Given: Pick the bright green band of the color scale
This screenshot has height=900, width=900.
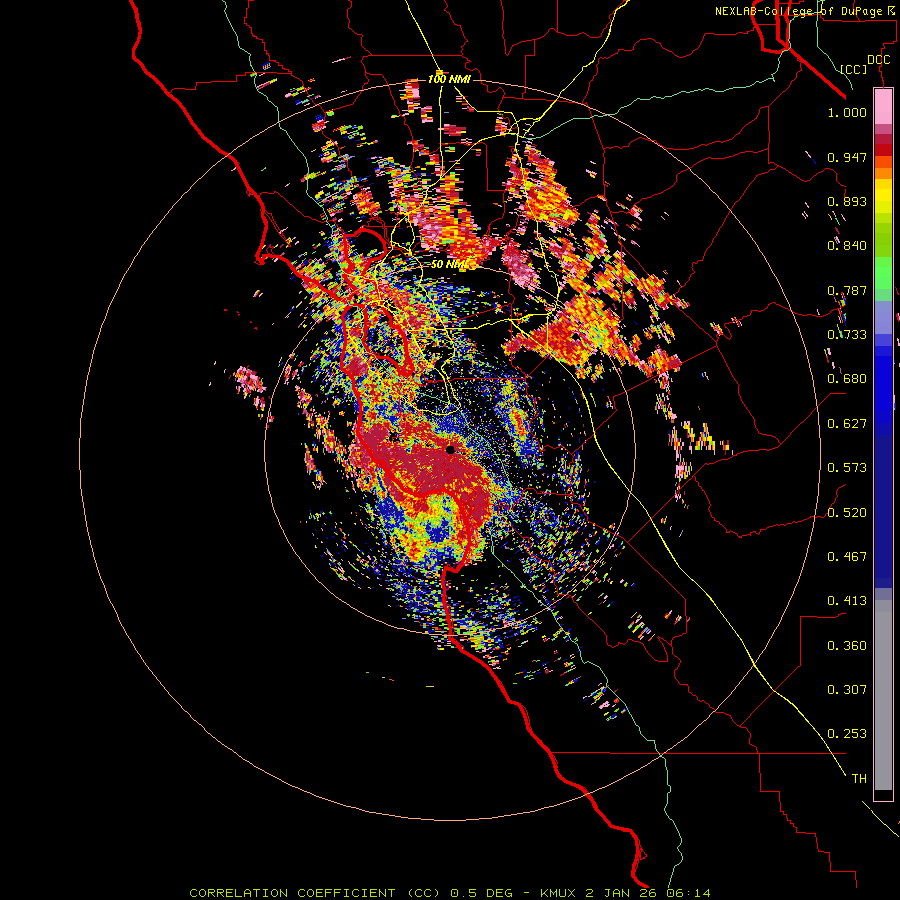Looking at the screenshot, I should 883,273.
